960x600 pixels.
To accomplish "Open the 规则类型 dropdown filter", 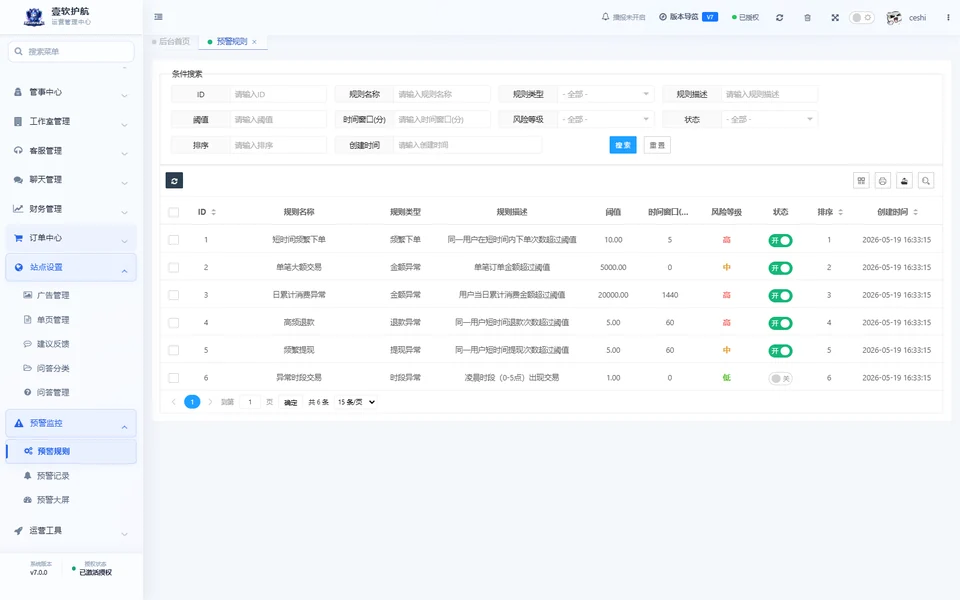I will (606, 94).
